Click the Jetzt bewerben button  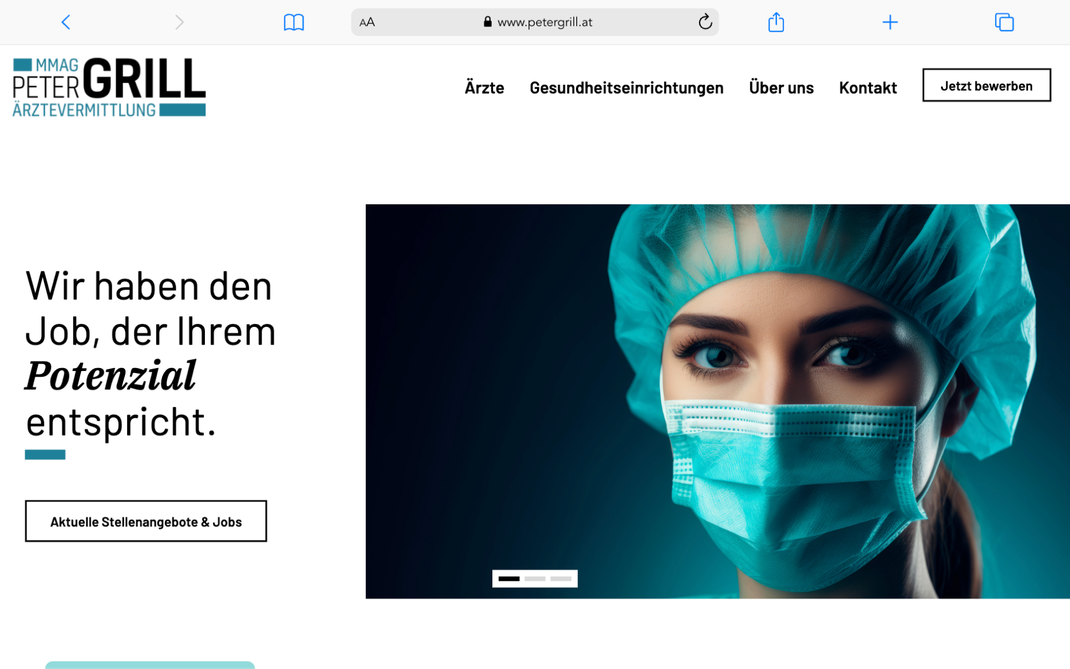tap(987, 85)
